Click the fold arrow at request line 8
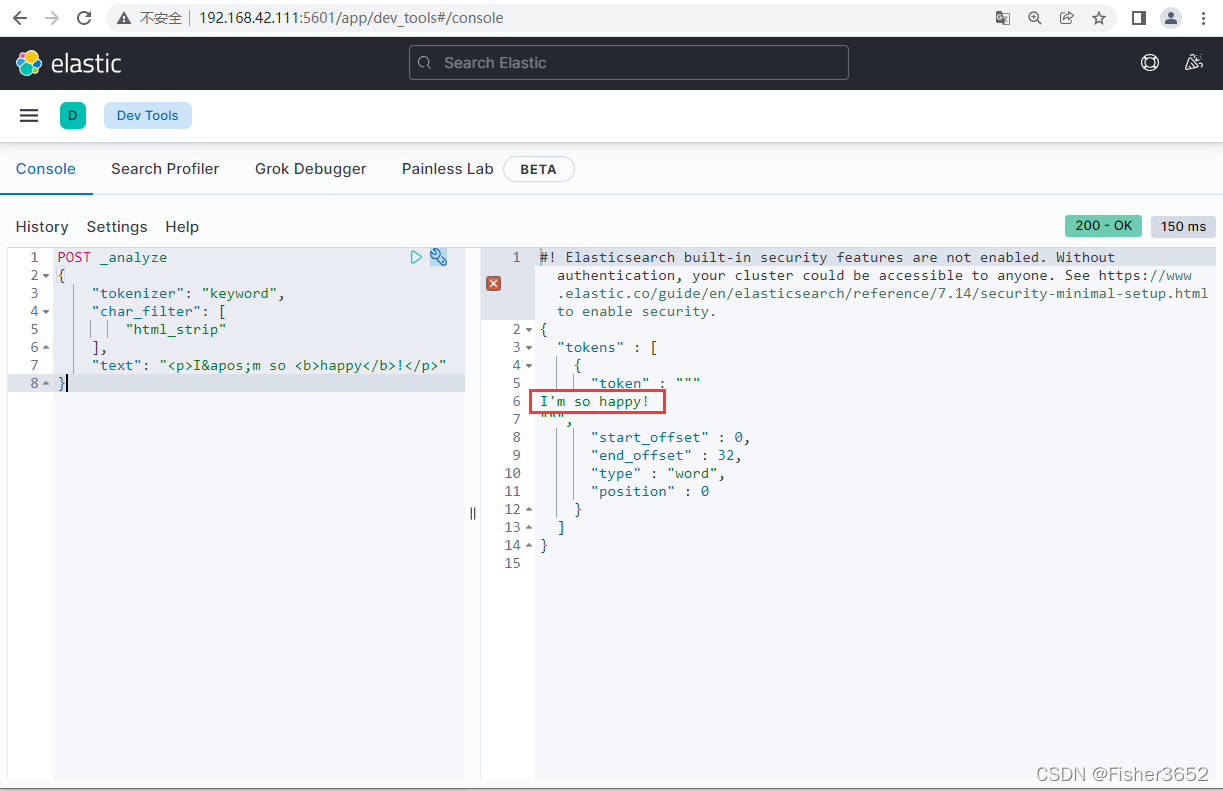 pyautogui.click(x=46, y=384)
